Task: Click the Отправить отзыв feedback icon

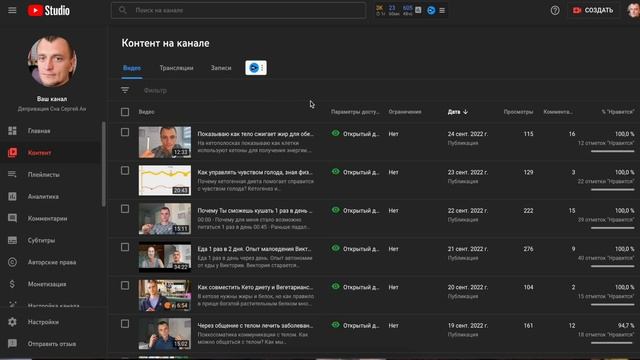Action: coord(12,344)
